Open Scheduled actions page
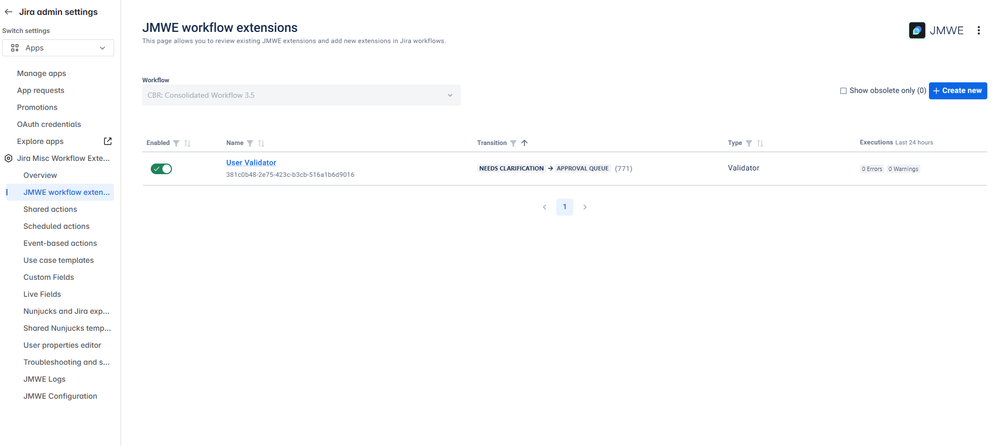The height and width of the screenshot is (446, 999). pyautogui.click(x=57, y=226)
